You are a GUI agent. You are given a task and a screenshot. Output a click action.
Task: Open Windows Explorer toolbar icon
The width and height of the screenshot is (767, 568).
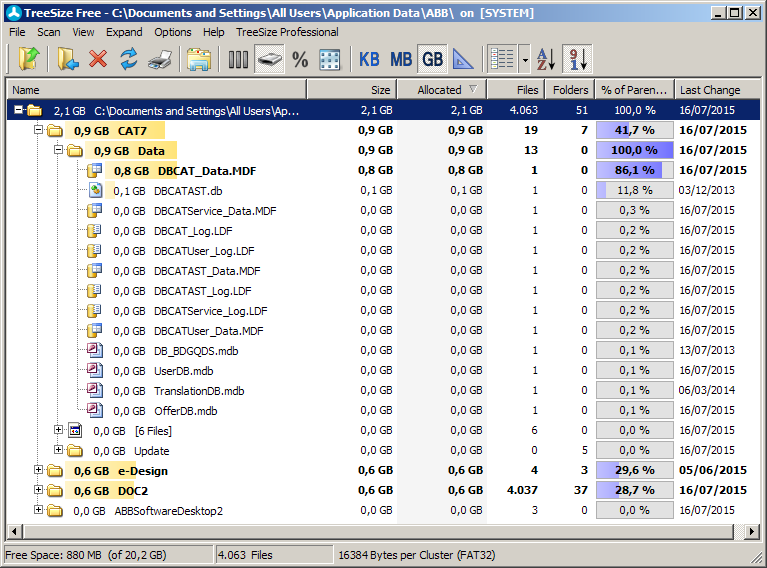click(x=199, y=60)
